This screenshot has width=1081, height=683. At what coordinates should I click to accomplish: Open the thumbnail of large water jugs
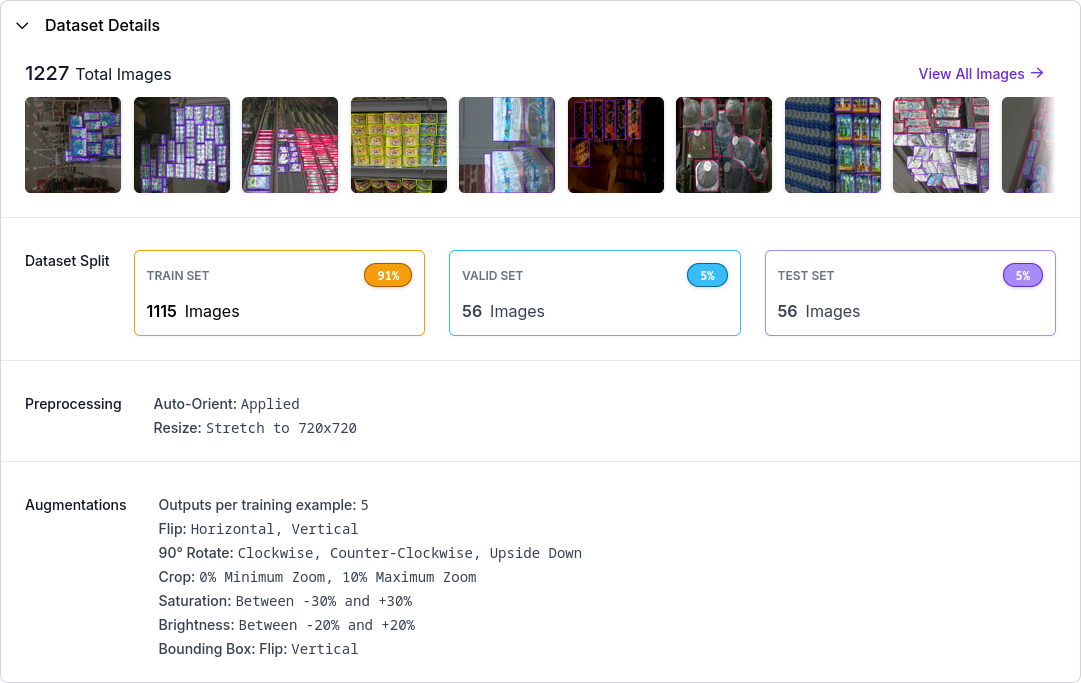pos(724,145)
